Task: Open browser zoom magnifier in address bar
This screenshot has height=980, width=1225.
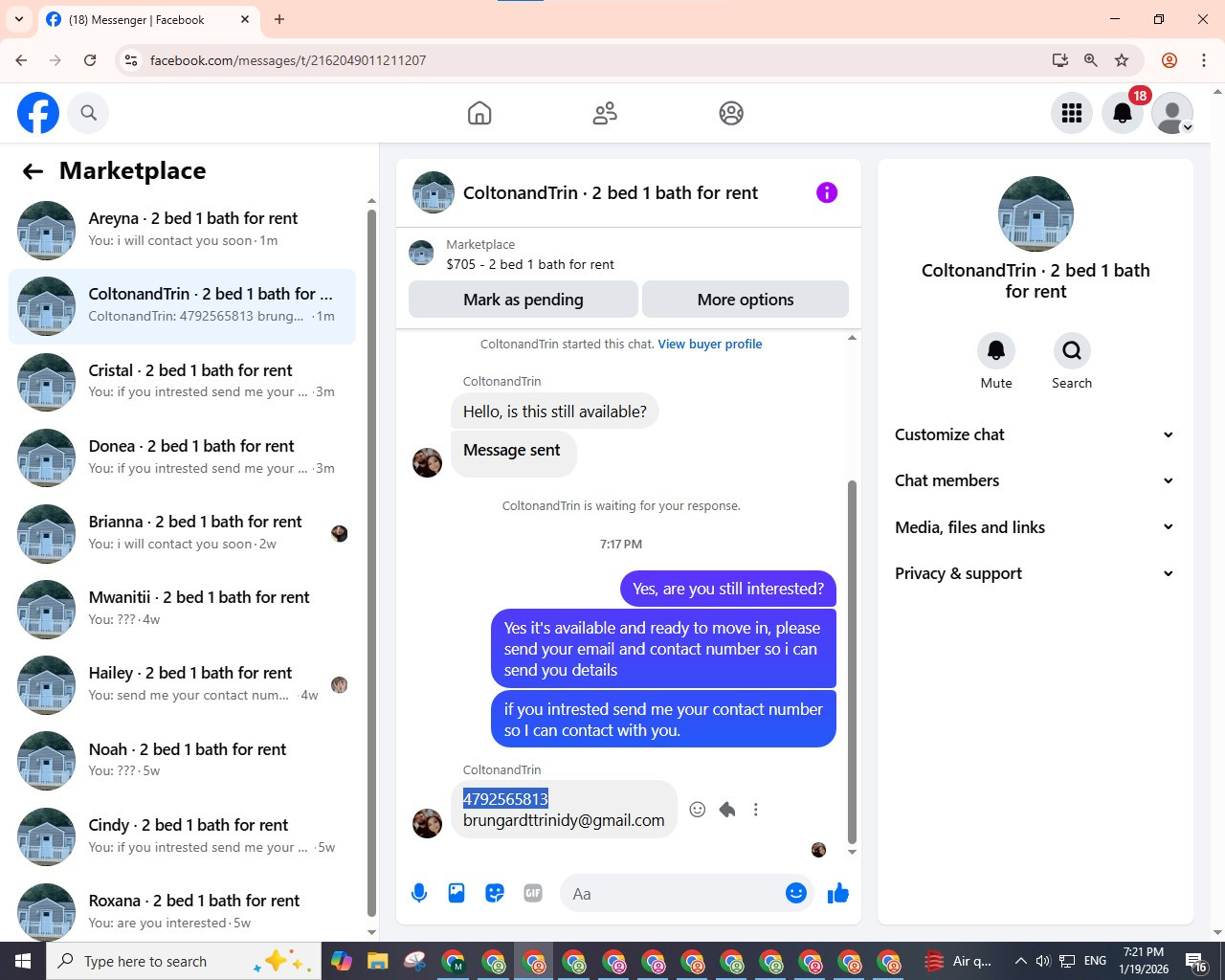Action: pyautogui.click(x=1090, y=60)
